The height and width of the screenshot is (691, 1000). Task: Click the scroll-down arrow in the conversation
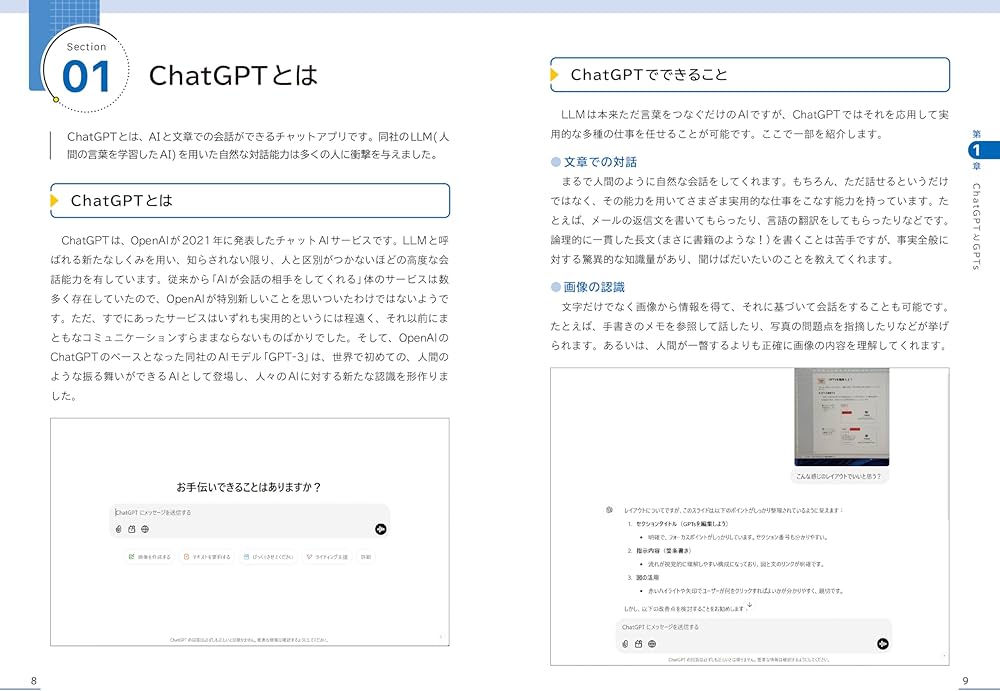pyautogui.click(x=750, y=605)
